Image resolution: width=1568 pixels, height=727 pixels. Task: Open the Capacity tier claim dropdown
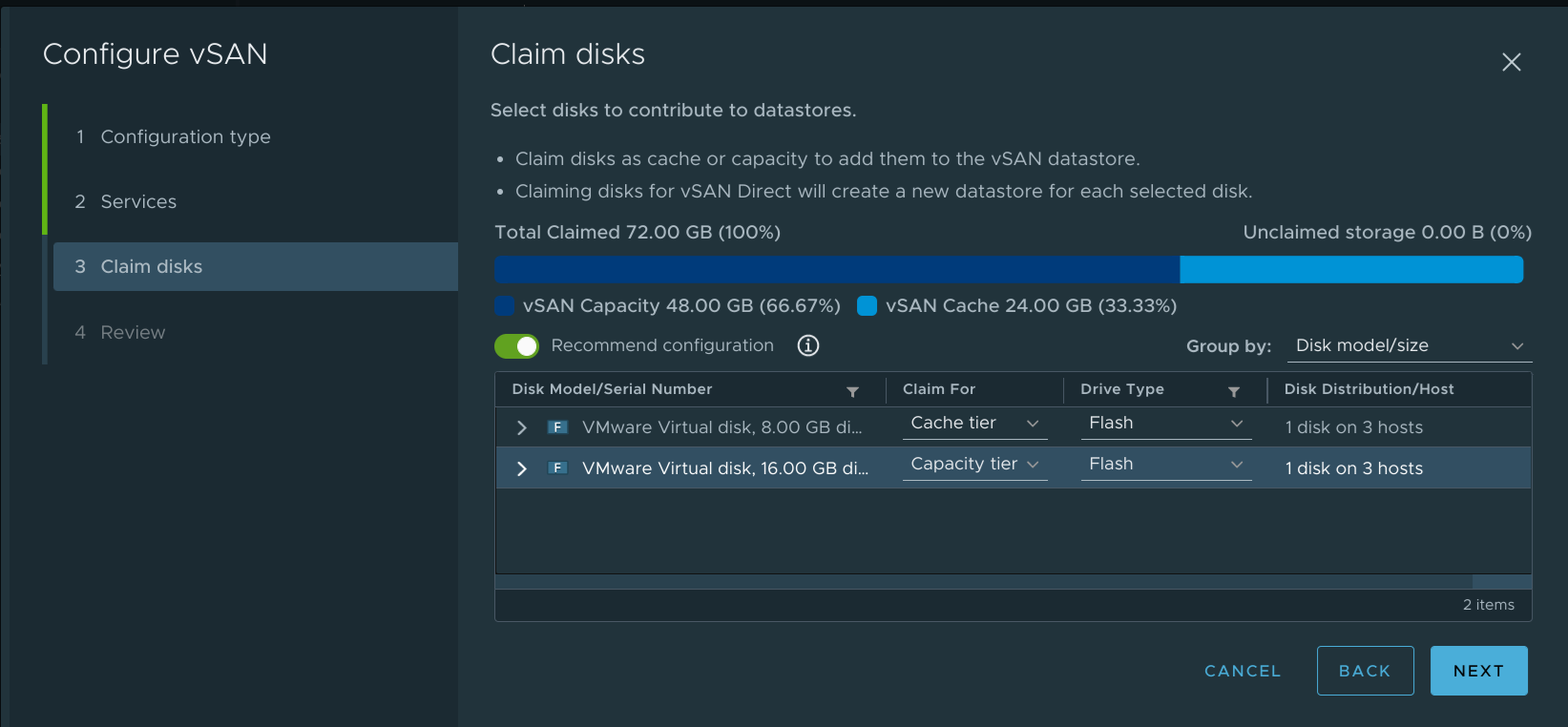[x=974, y=465]
